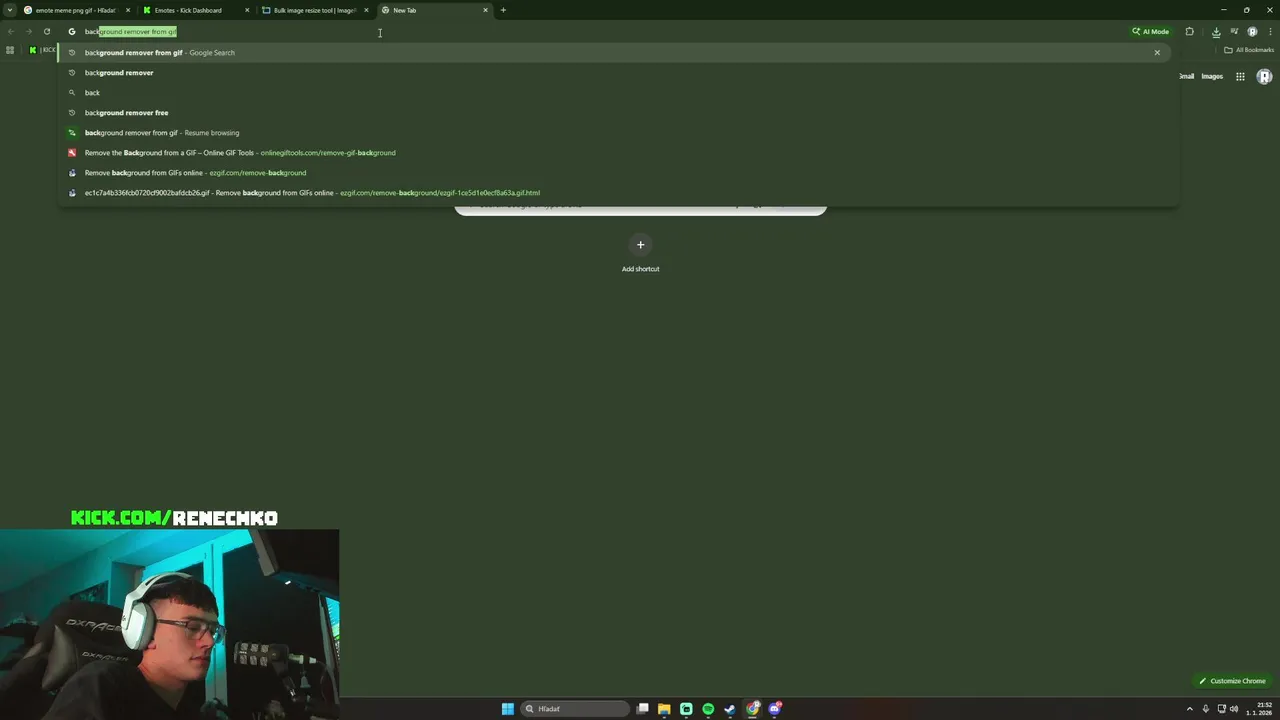Click the browser forward arrow
The width and height of the screenshot is (1280, 720).
(x=28, y=31)
